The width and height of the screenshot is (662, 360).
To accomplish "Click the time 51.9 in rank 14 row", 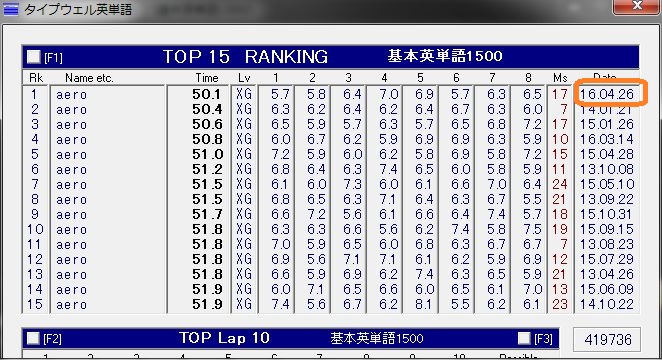I will (x=206, y=289).
